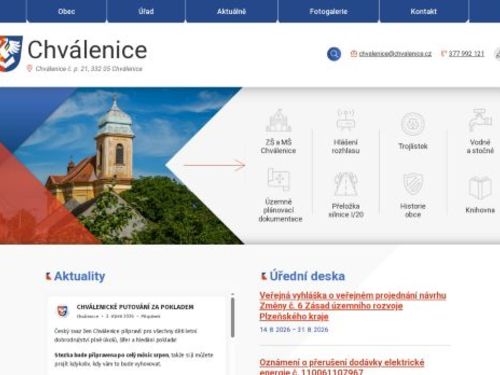Click the Historie obce label
This screenshot has height=375, width=500.
coord(413,210)
